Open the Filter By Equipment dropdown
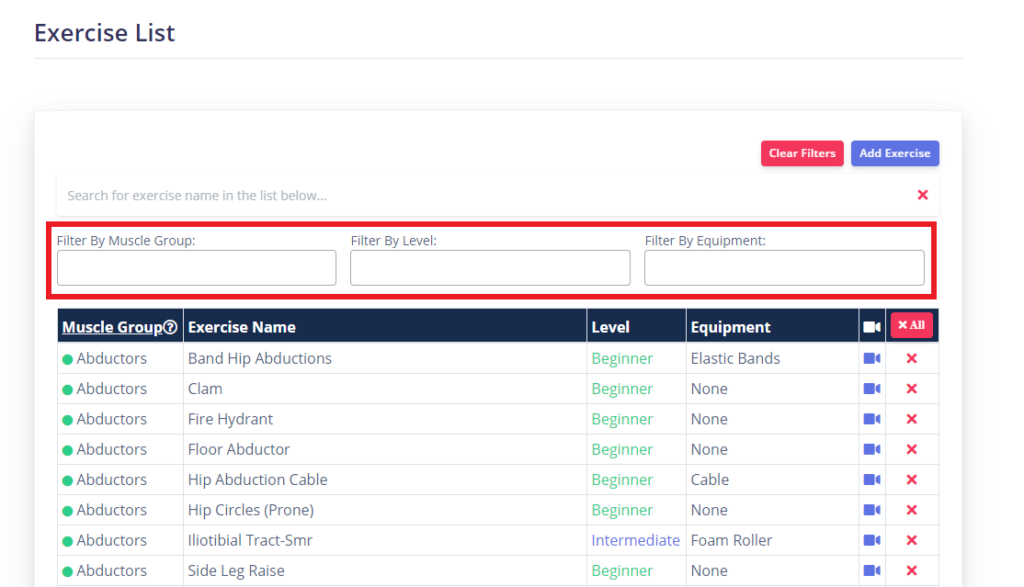 click(x=784, y=268)
